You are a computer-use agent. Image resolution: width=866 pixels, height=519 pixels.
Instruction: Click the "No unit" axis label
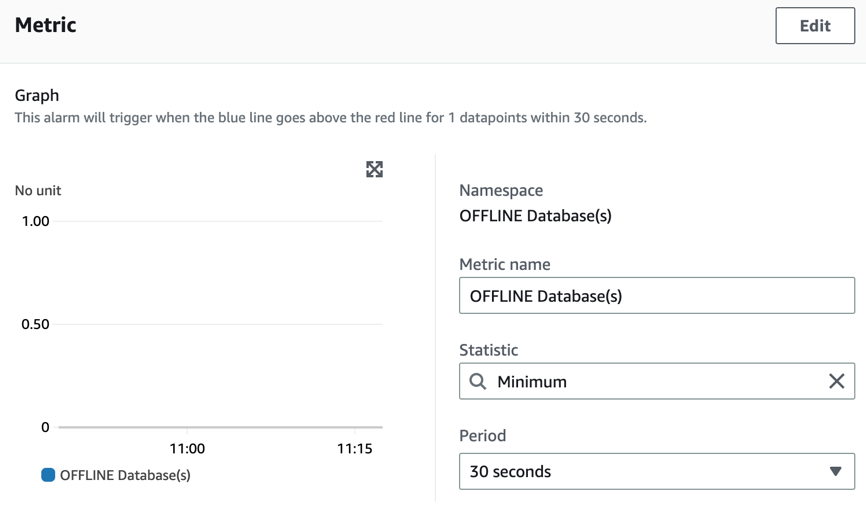(x=38, y=190)
